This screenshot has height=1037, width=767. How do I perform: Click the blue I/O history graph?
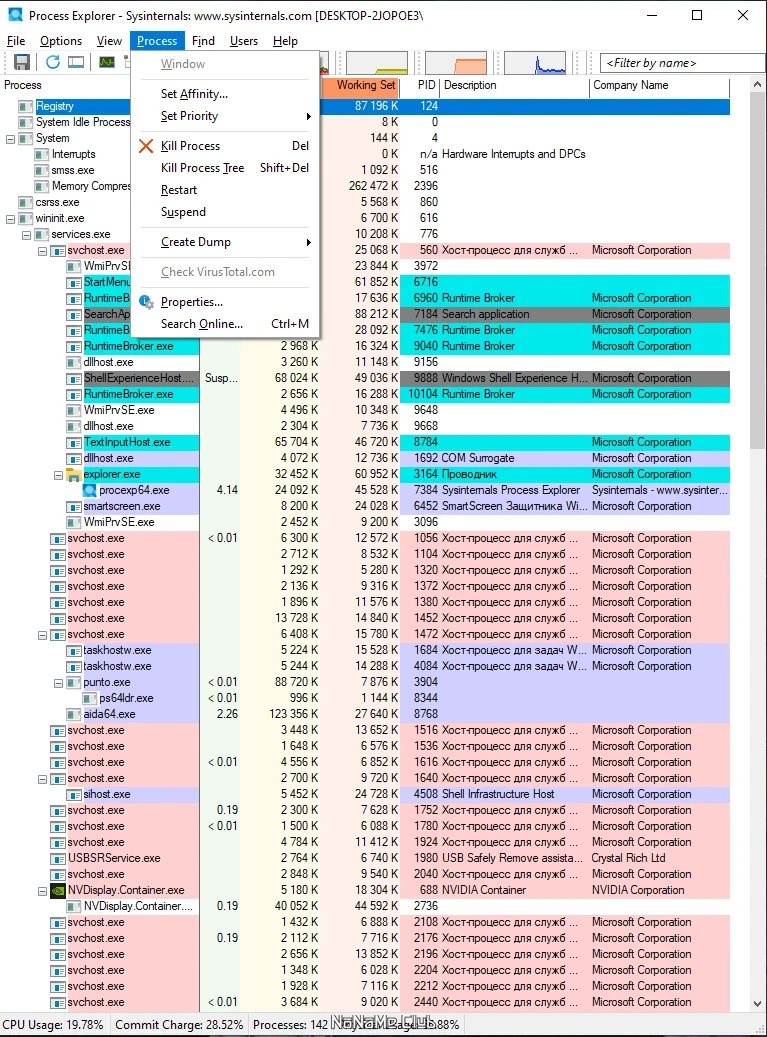pyautogui.click(x=535, y=63)
